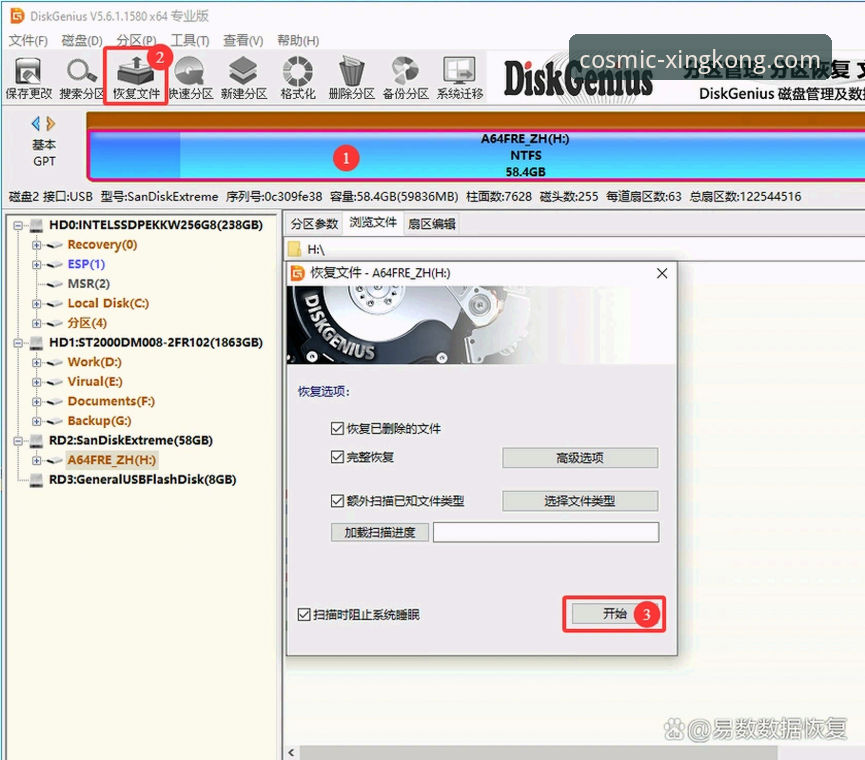Click the horizontal scrollbar left arrow
The height and width of the screenshot is (760, 865).
pyautogui.click(x=291, y=752)
